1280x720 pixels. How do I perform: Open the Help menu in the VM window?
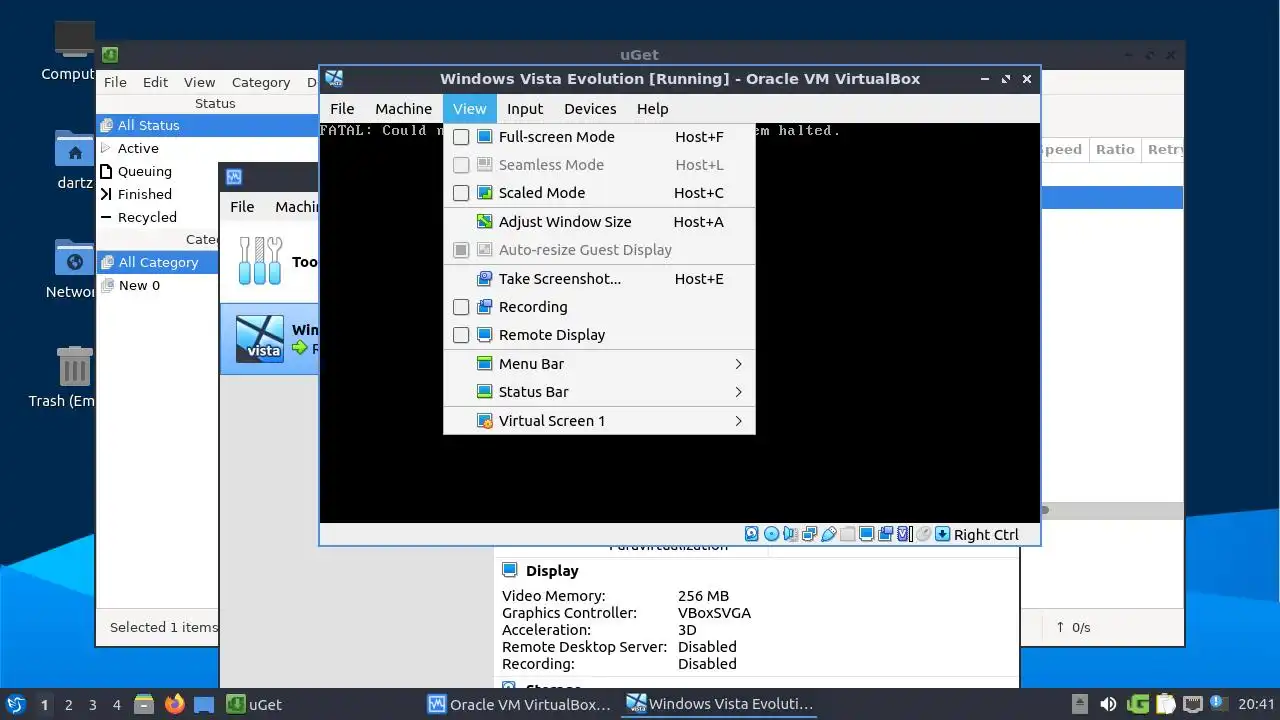coord(652,109)
